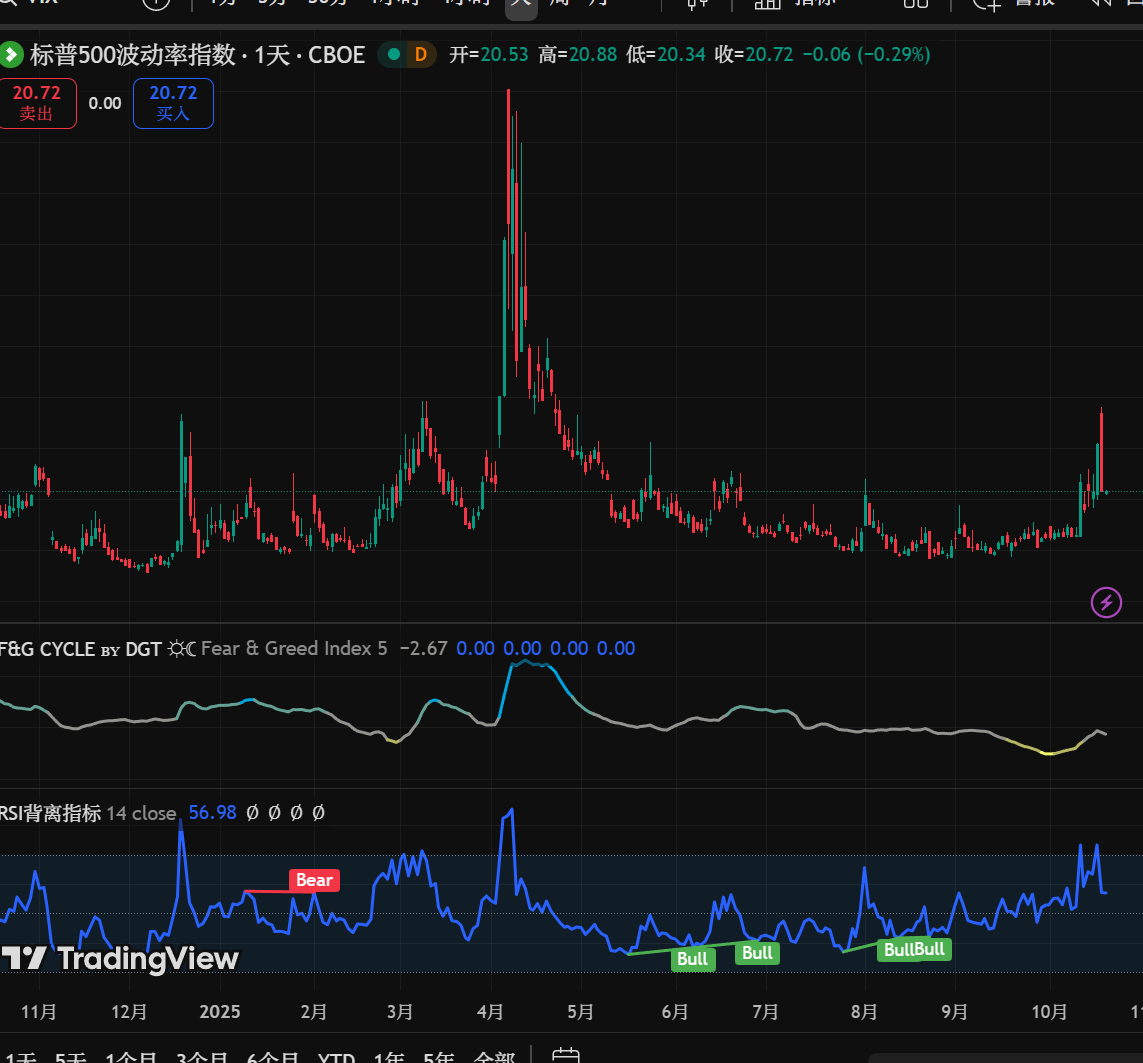This screenshot has height=1063, width=1143.
Task: Click the RSI背离指标 indicator title
Action: (50, 813)
